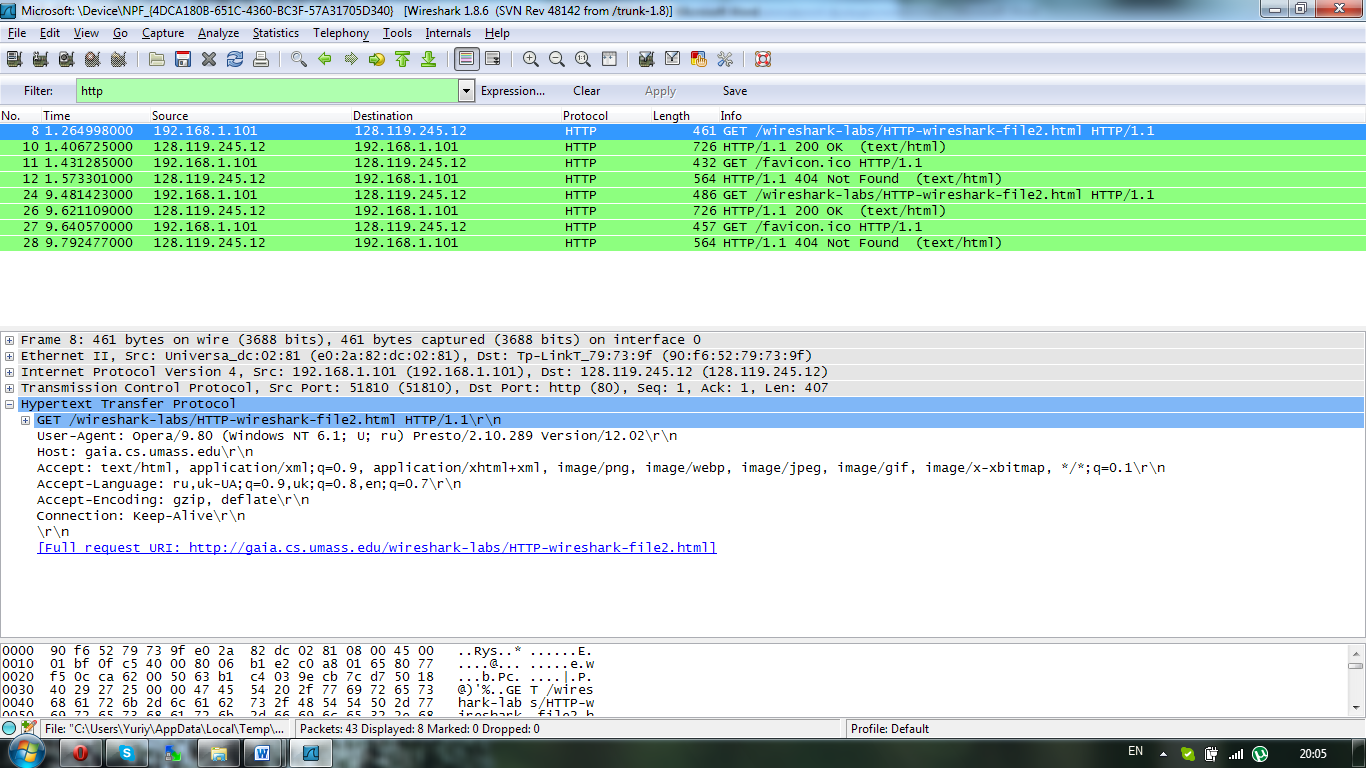The height and width of the screenshot is (768, 1366).
Task: Select packet 24 GET HTTP-wireshark-file2.html
Action: (683, 195)
